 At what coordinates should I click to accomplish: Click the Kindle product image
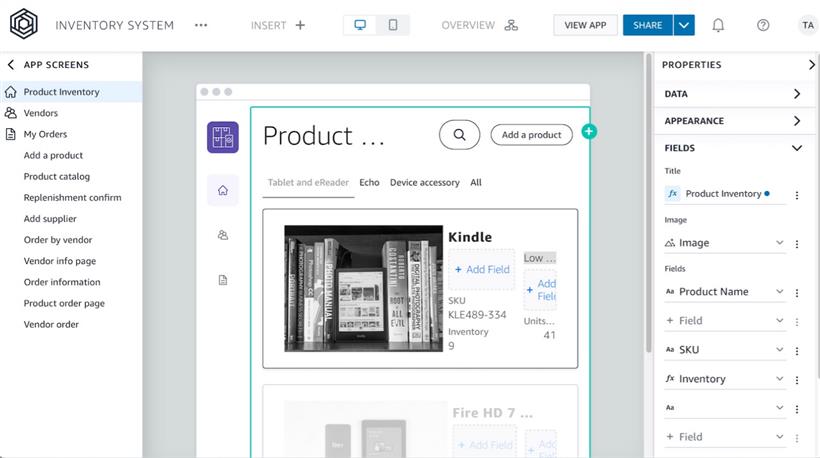tap(363, 289)
